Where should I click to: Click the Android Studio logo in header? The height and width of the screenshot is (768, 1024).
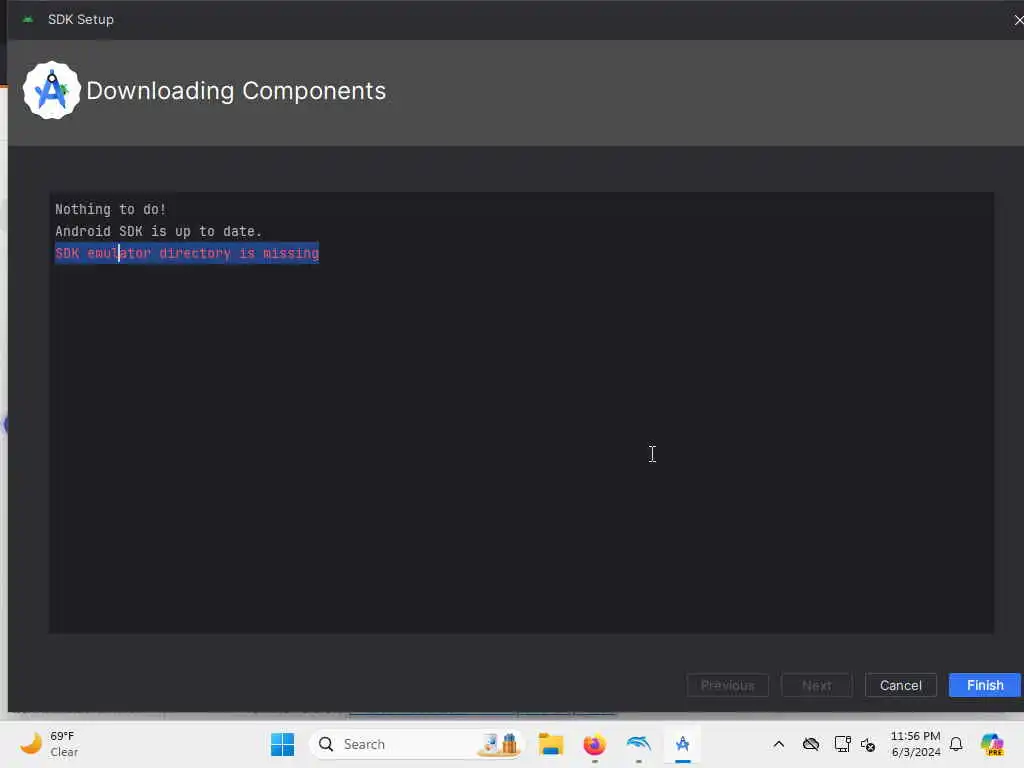point(52,90)
